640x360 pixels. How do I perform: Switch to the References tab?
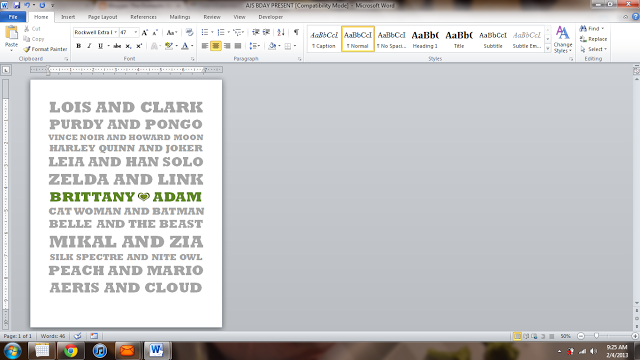click(143, 17)
